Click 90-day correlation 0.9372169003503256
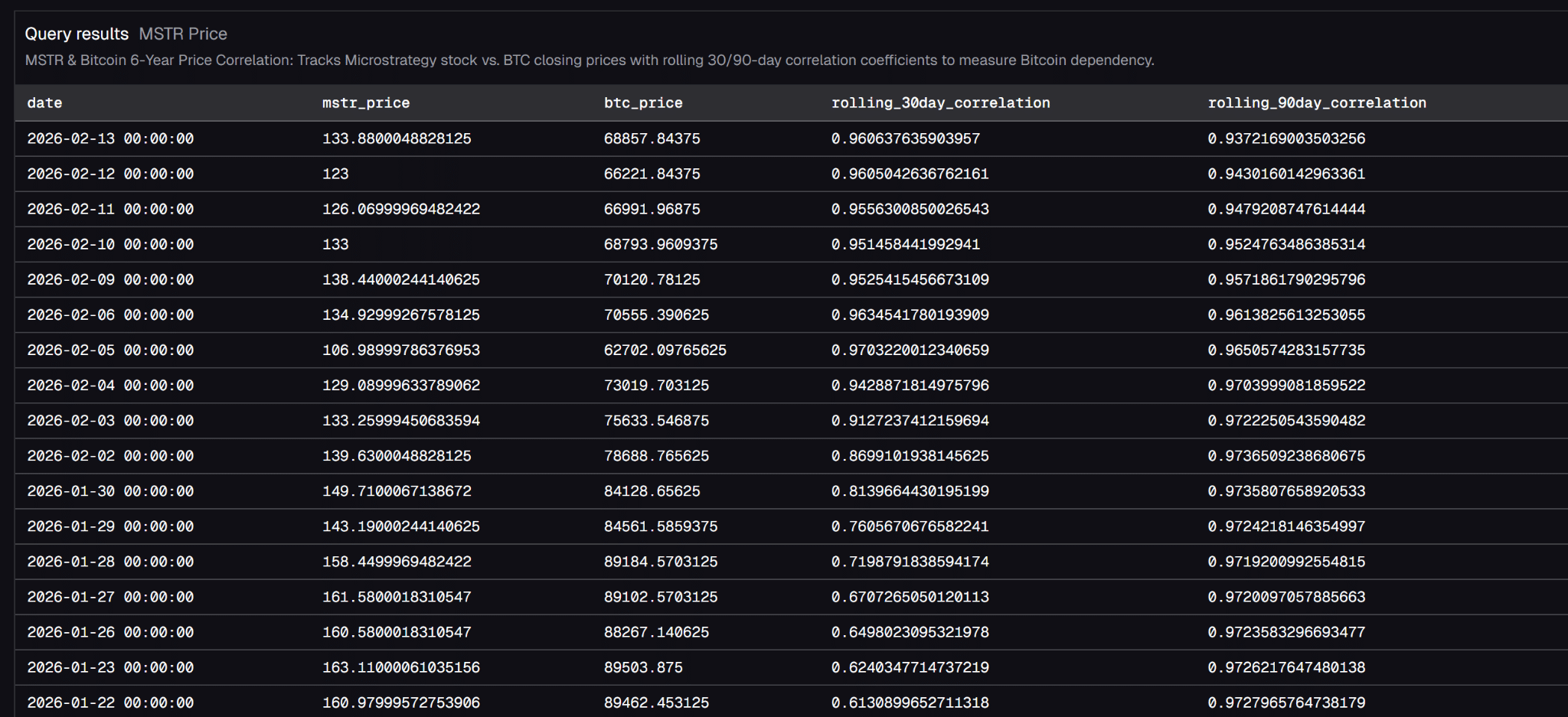Screen dimensions: 1568x717 (1287, 139)
